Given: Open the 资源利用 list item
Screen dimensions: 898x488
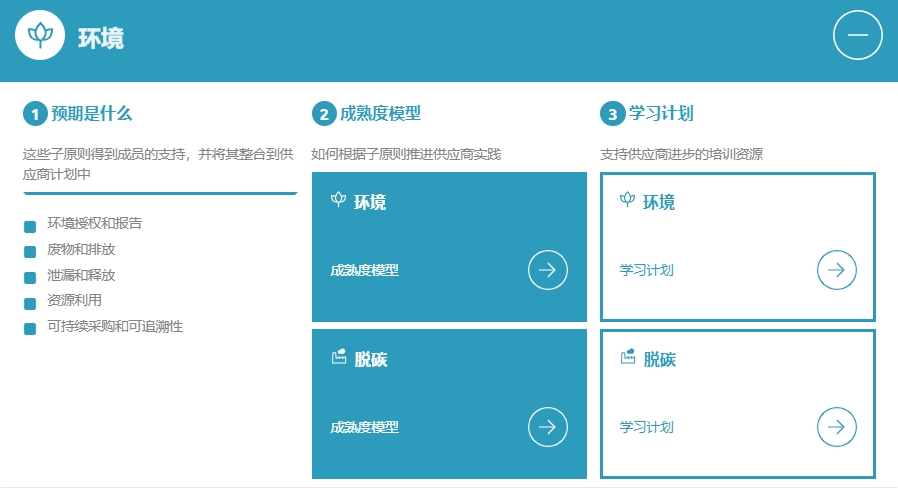Looking at the screenshot, I should (x=74, y=300).
